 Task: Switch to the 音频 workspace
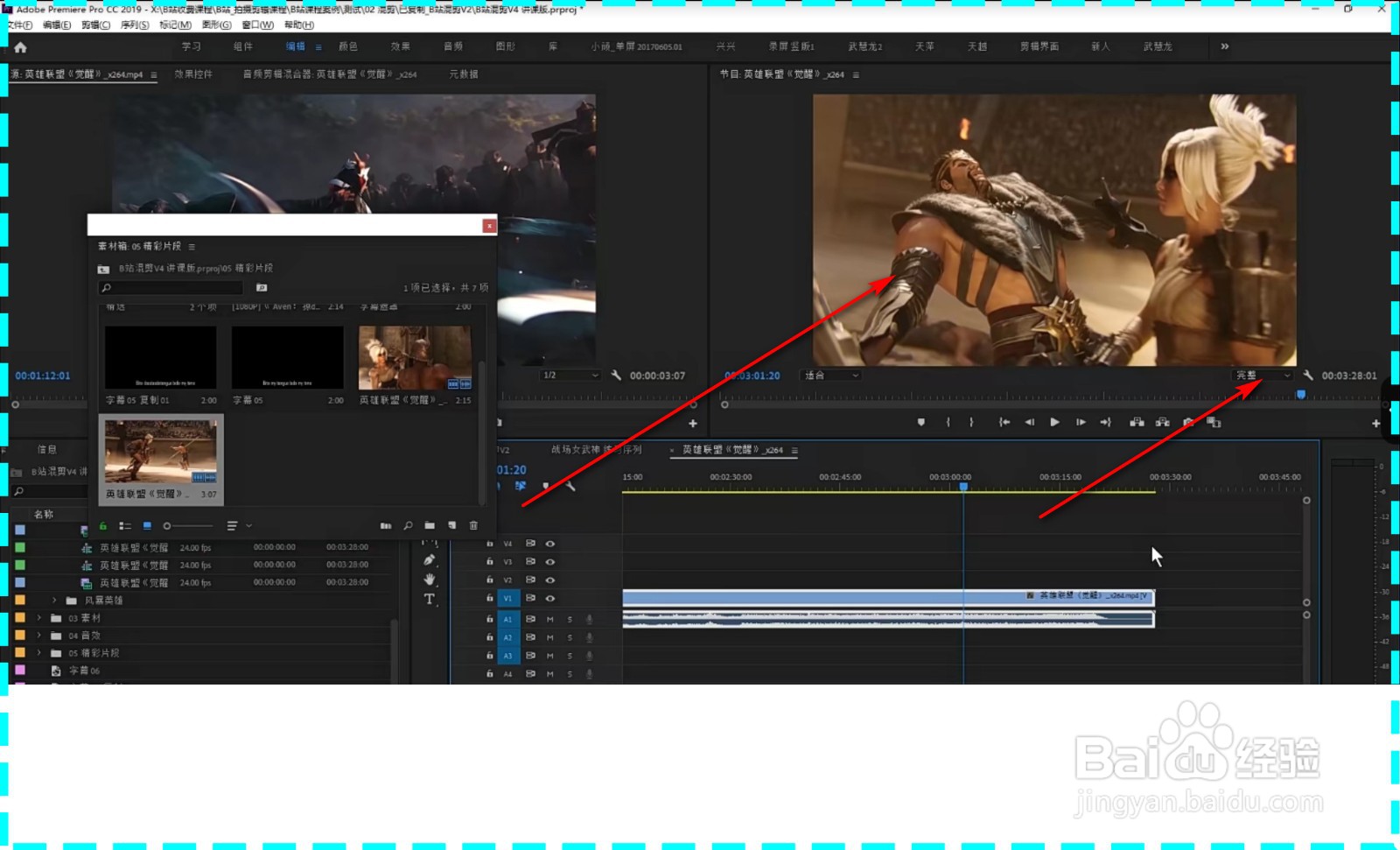453,46
